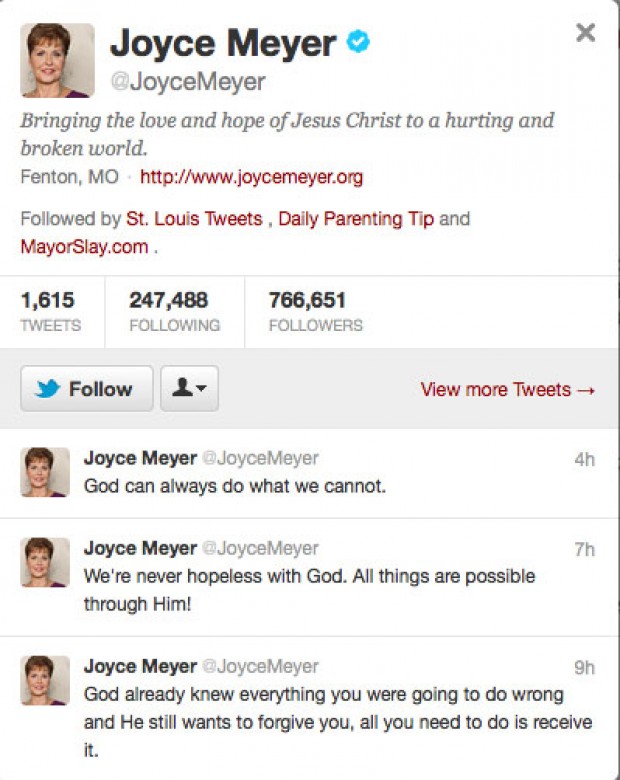Screen dimensions: 620x780
Task: Click the blue verified badge icon
Action: pos(359,42)
